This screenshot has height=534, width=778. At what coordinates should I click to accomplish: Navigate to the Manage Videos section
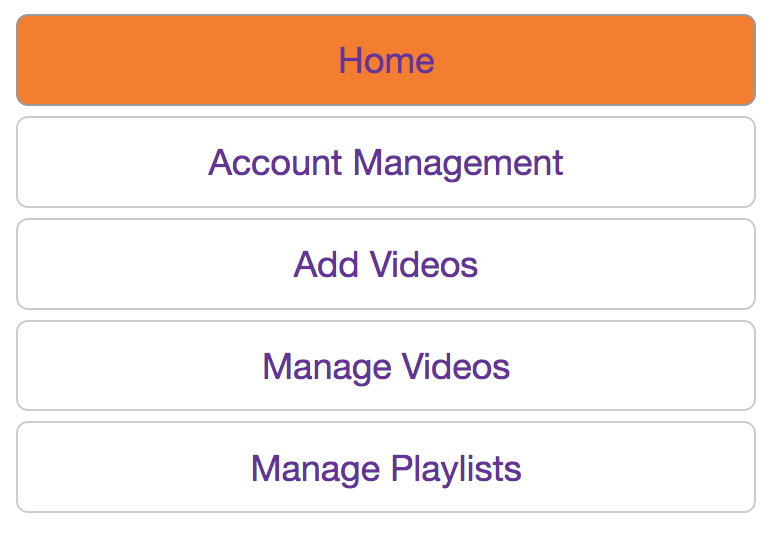[386, 367]
